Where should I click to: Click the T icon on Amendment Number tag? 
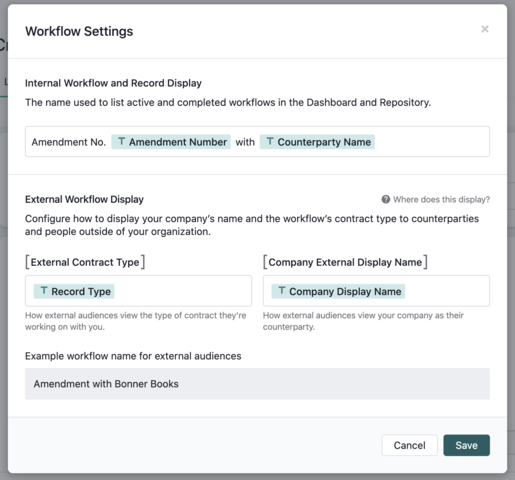[122, 141]
